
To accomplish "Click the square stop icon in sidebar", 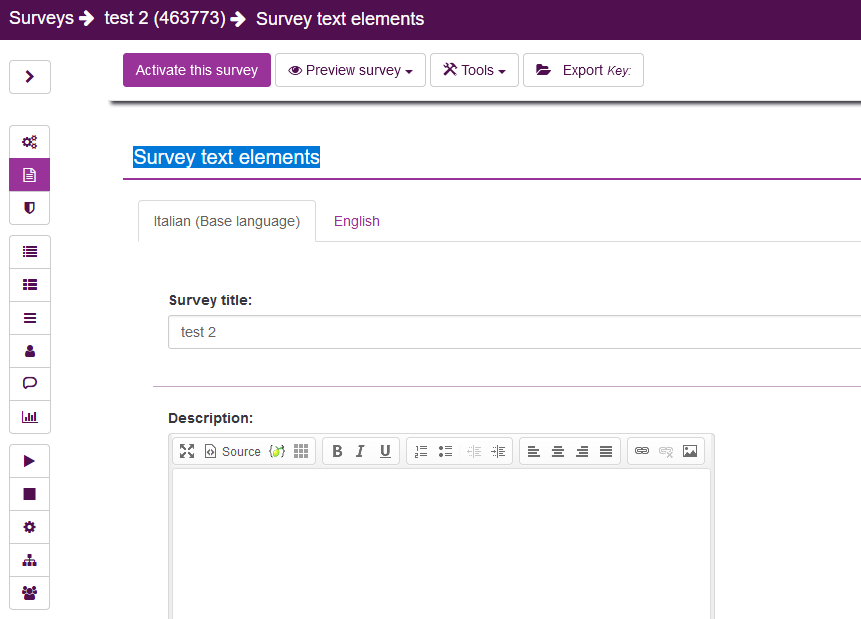I will click(x=29, y=494).
